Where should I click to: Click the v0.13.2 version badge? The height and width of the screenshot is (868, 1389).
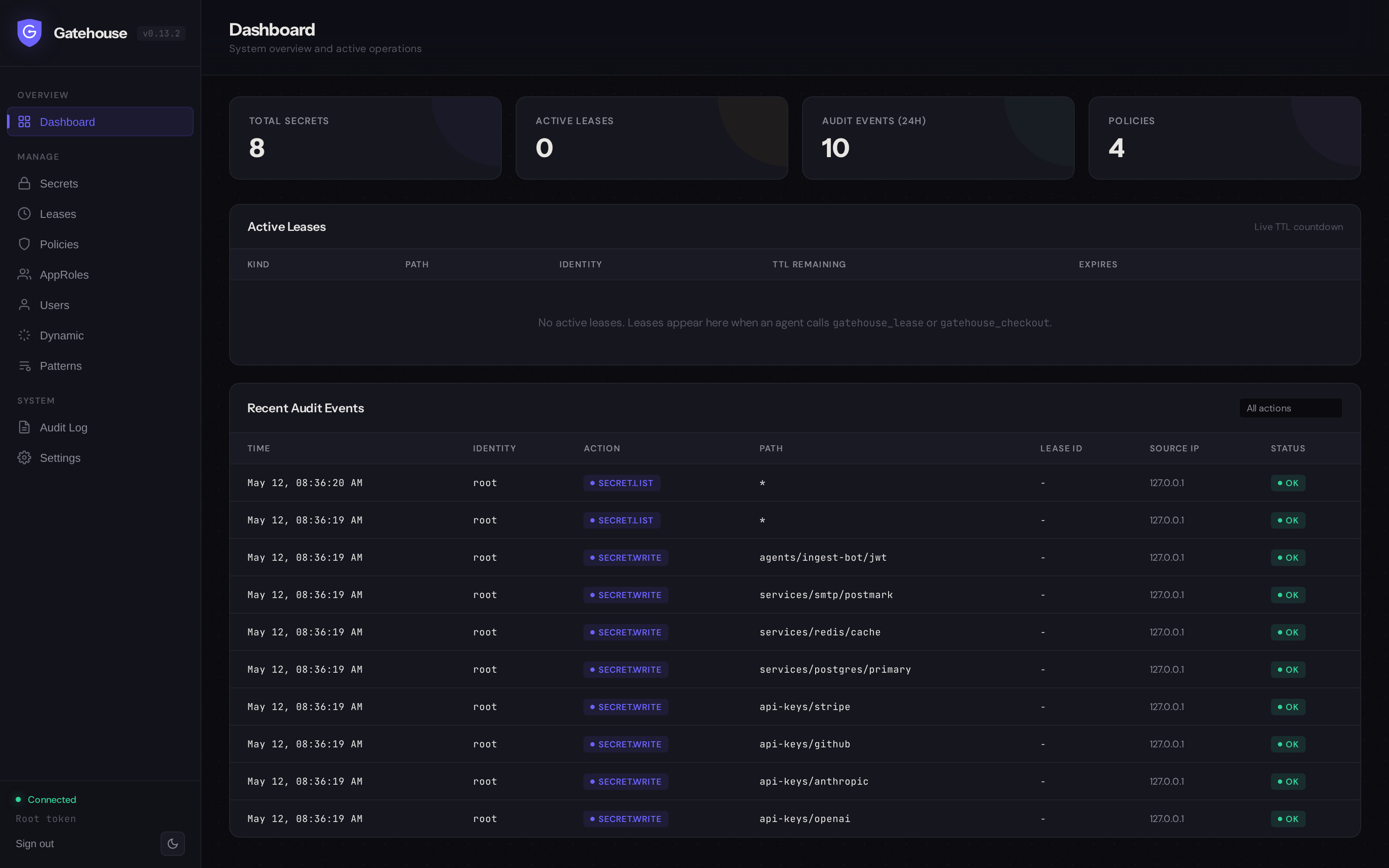pyautogui.click(x=161, y=33)
